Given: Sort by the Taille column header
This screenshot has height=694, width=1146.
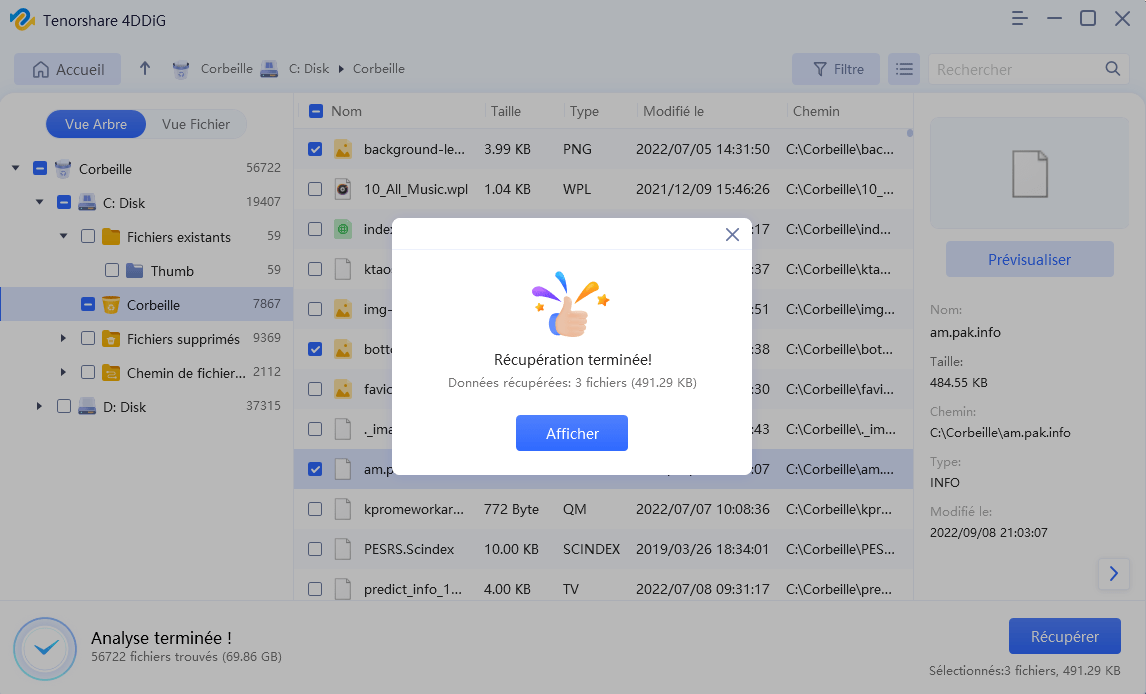Looking at the screenshot, I should 506,111.
